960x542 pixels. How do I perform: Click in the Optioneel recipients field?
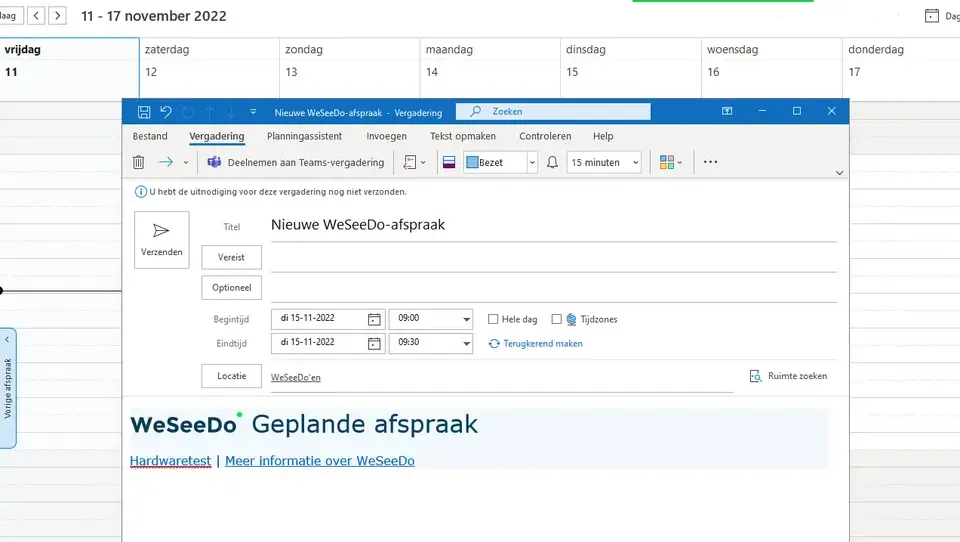553,289
